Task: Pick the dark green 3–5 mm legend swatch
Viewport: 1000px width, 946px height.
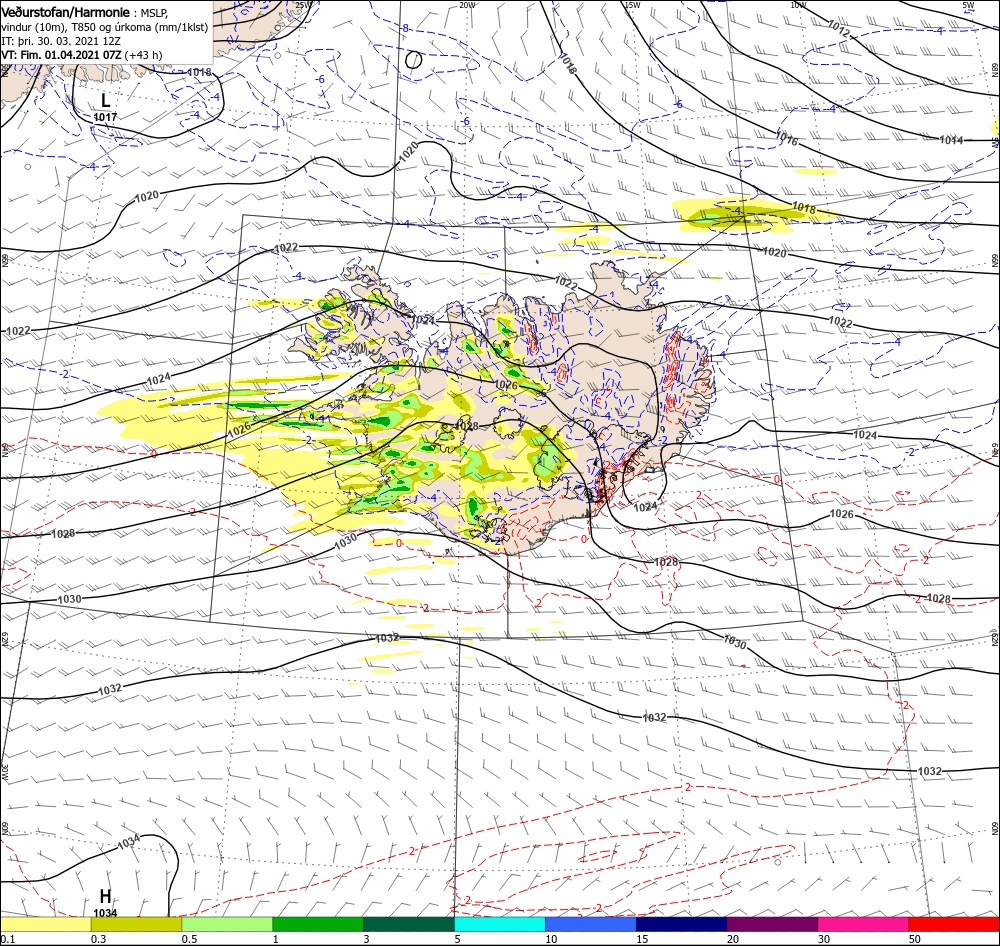Action: 409,924
